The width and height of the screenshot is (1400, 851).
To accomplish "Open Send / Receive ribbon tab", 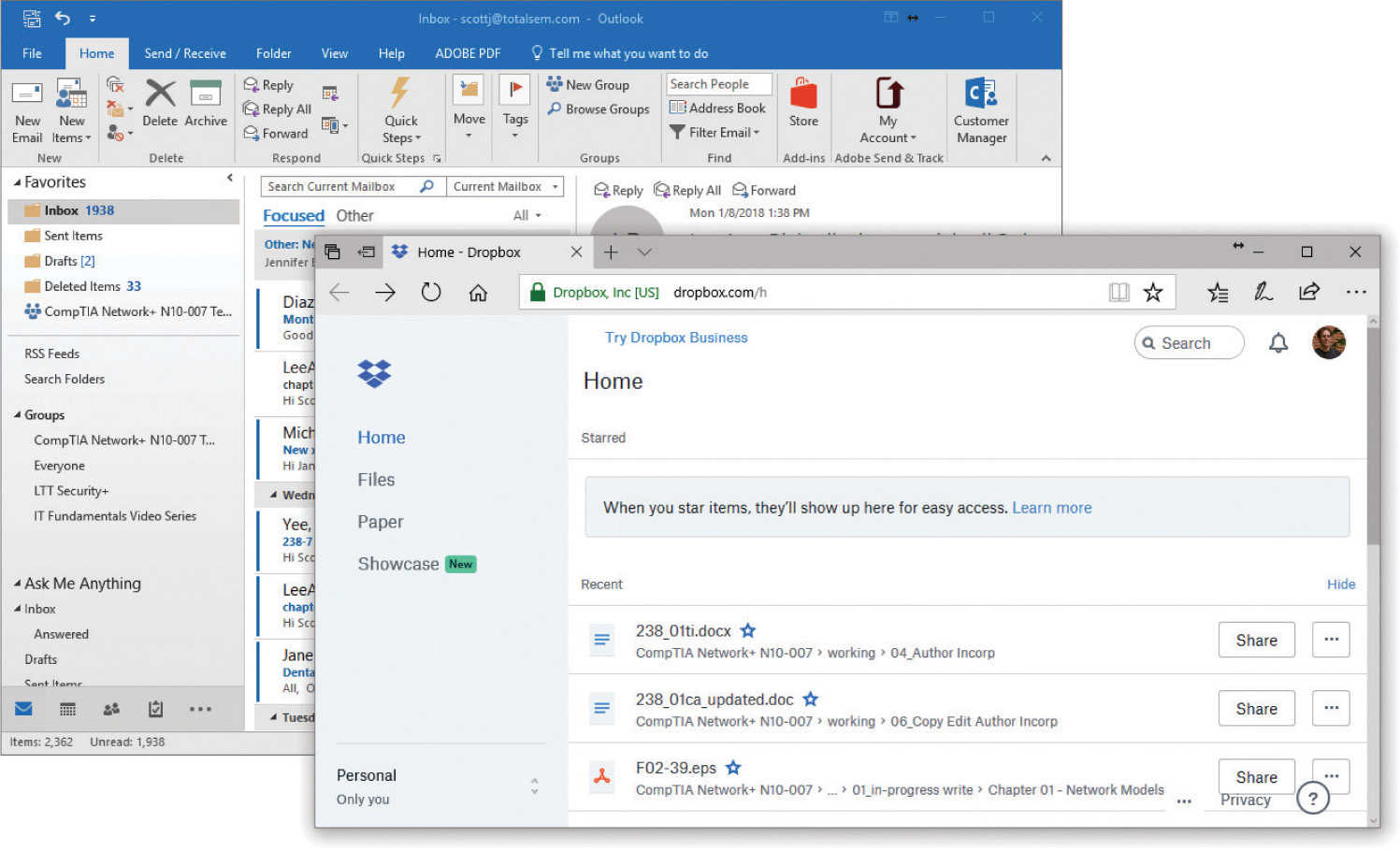I will [185, 53].
